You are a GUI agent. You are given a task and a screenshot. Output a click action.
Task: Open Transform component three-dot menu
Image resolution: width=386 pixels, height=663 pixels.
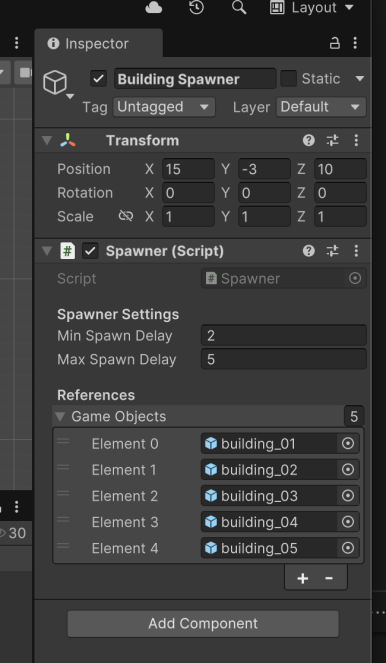click(x=356, y=140)
